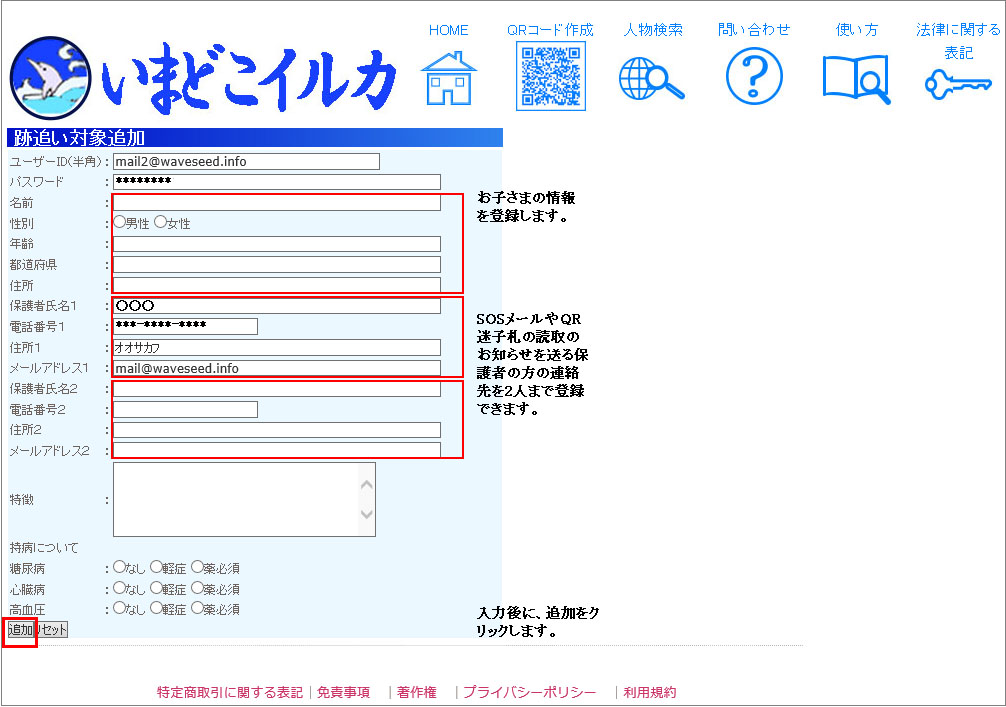This screenshot has height=707, width=1006.
Task: Focus the 電話番号2 input field
Action: [x=185, y=409]
